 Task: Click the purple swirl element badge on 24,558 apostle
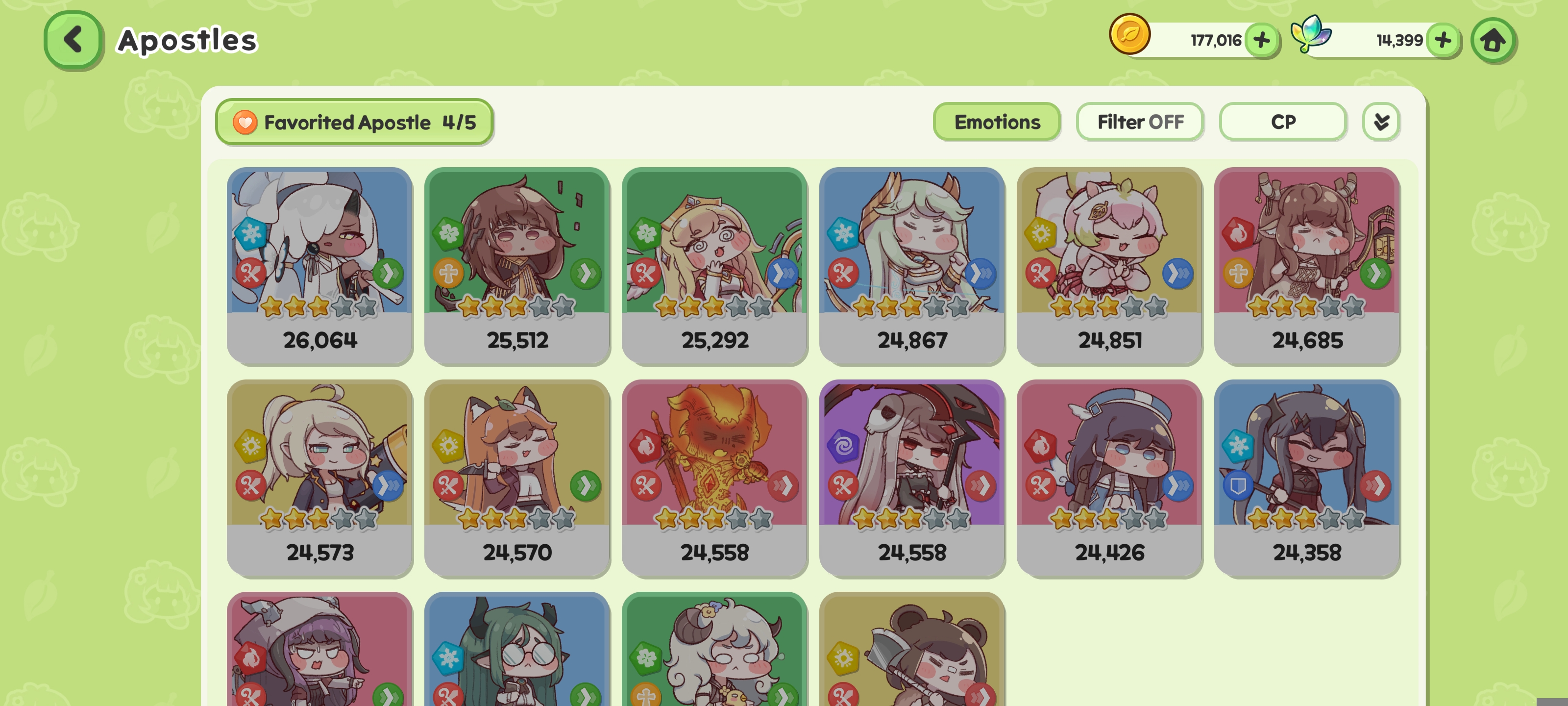coord(844,446)
